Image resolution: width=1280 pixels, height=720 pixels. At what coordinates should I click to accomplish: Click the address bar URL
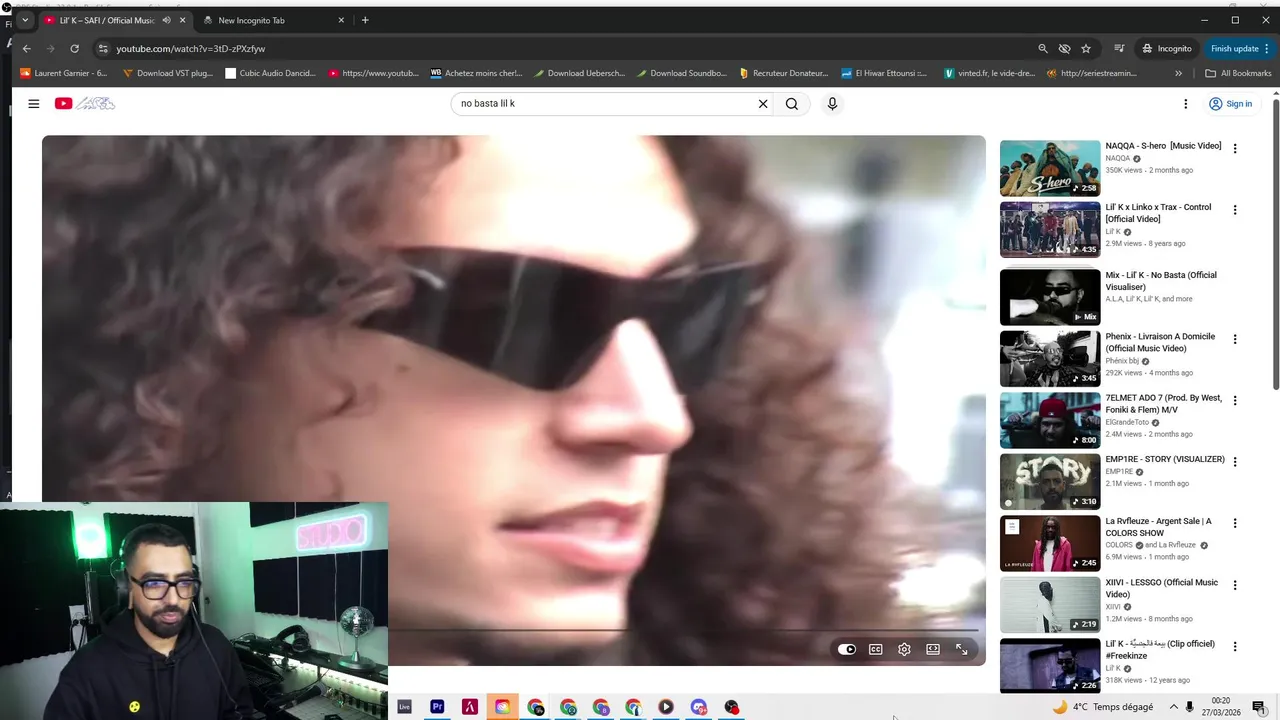(190, 49)
